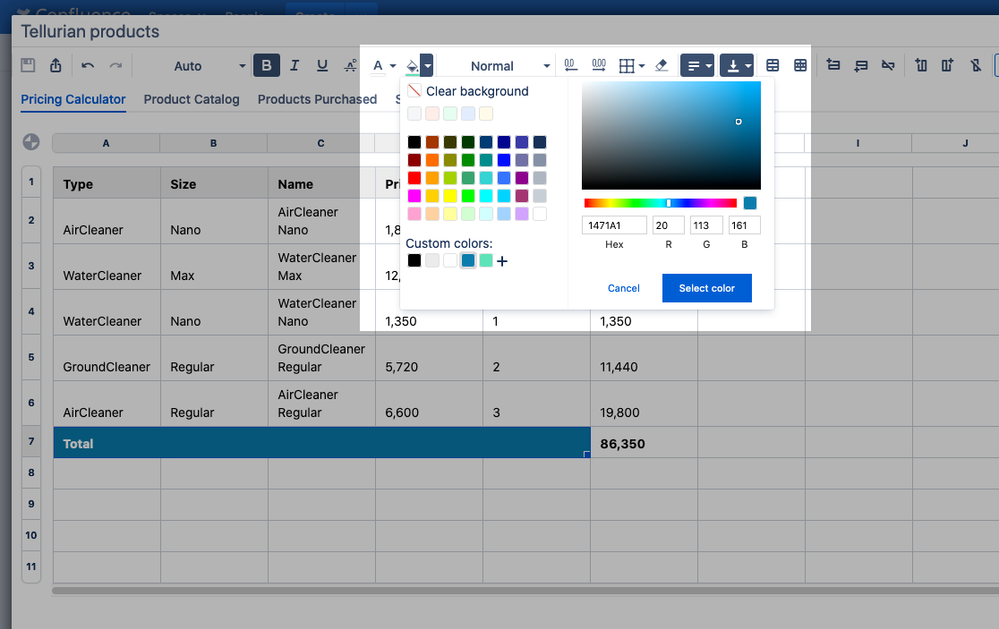Confirm with the Select color button
This screenshot has width=999, height=629.
click(706, 288)
